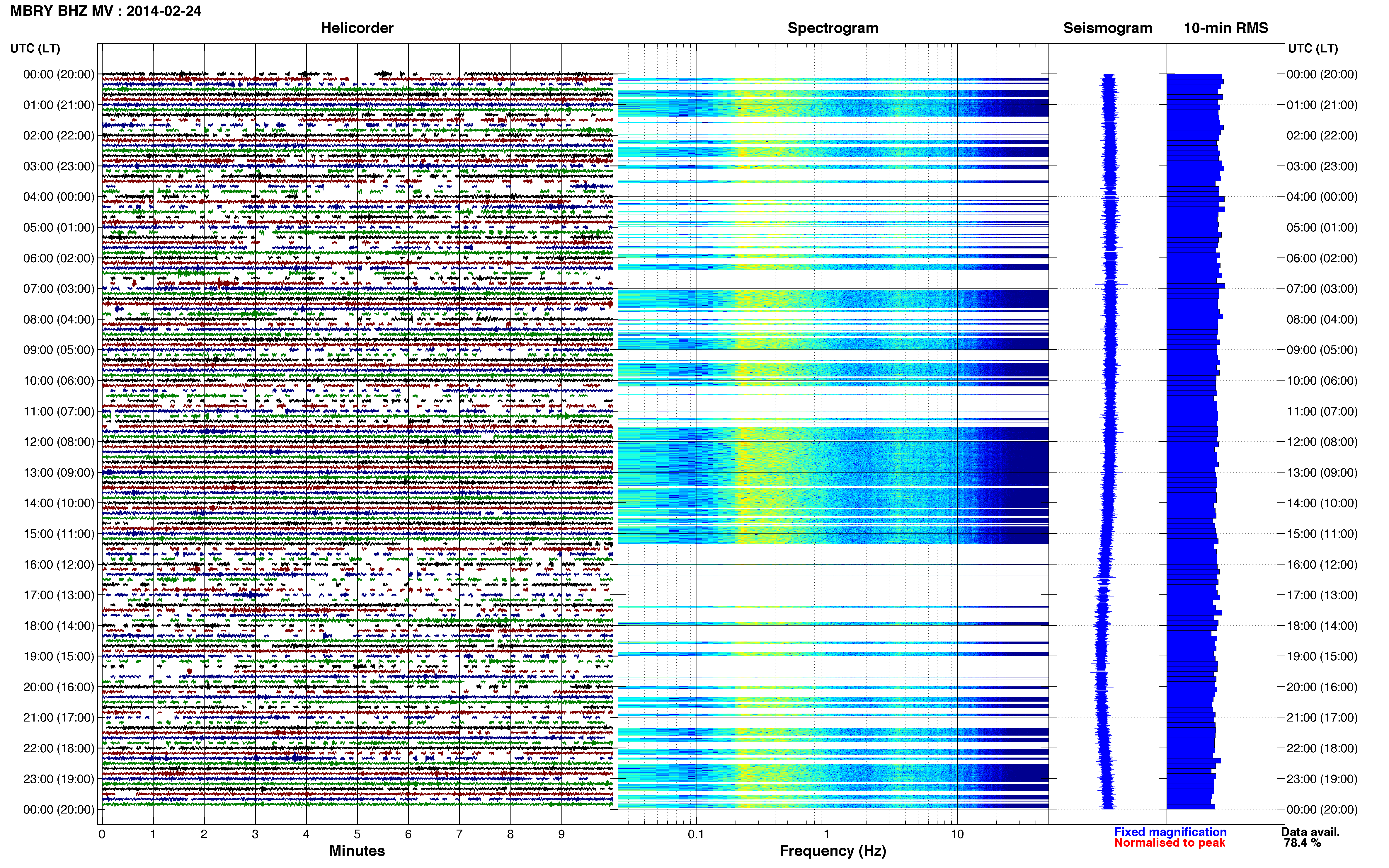Select the left-axis 21:00 (17:00) label
The height and width of the screenshot is (868, 1389).
[x=59, y=718]
